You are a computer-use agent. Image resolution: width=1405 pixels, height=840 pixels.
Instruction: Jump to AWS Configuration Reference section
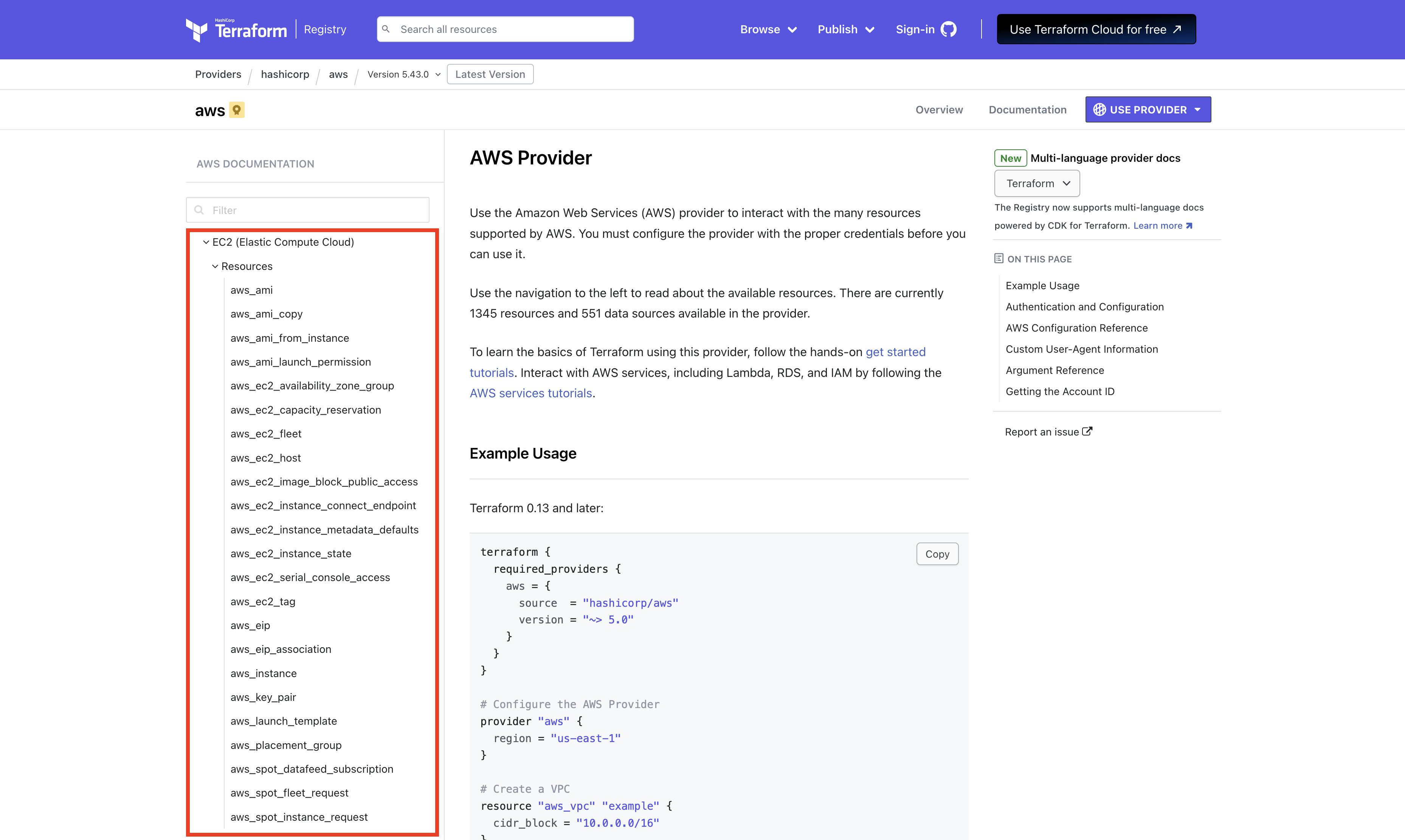tap(1077, 328)
